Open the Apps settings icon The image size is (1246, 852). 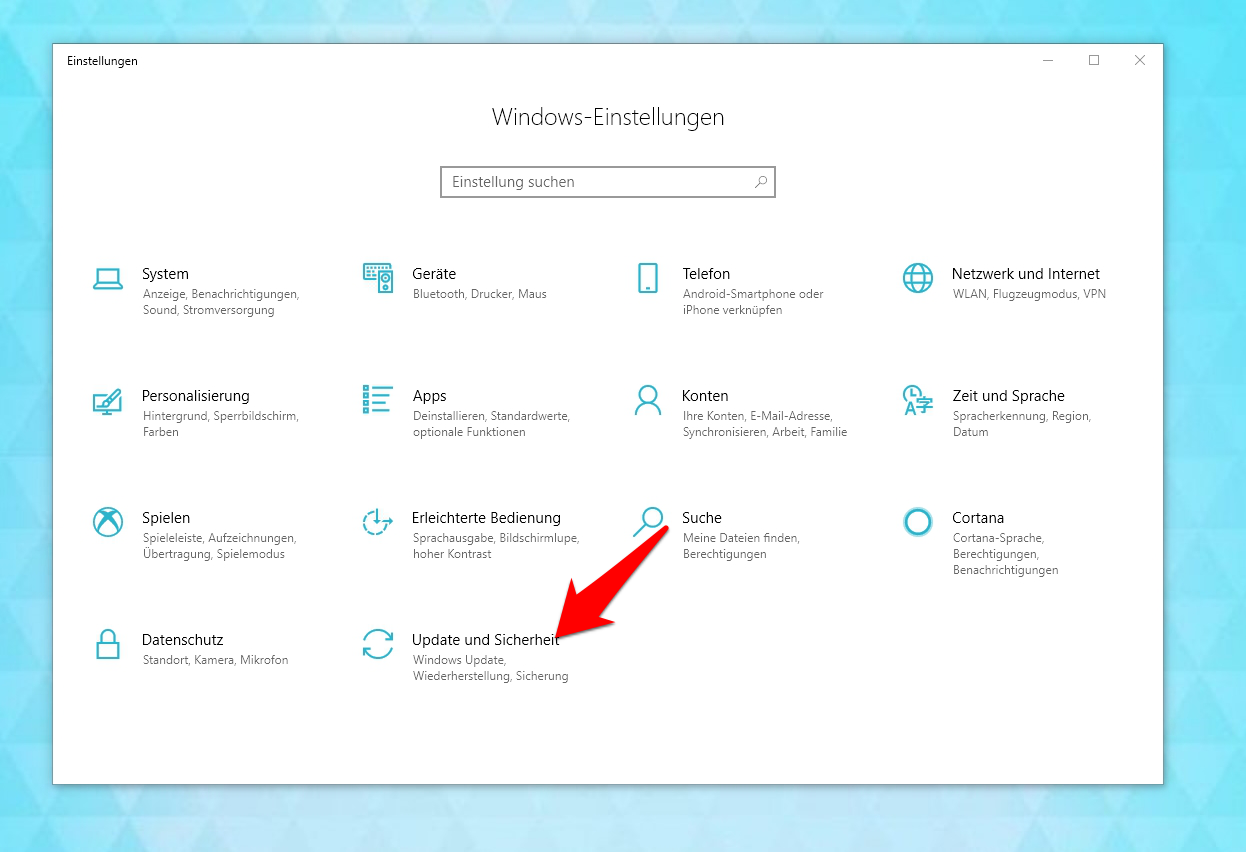(378, 400)
